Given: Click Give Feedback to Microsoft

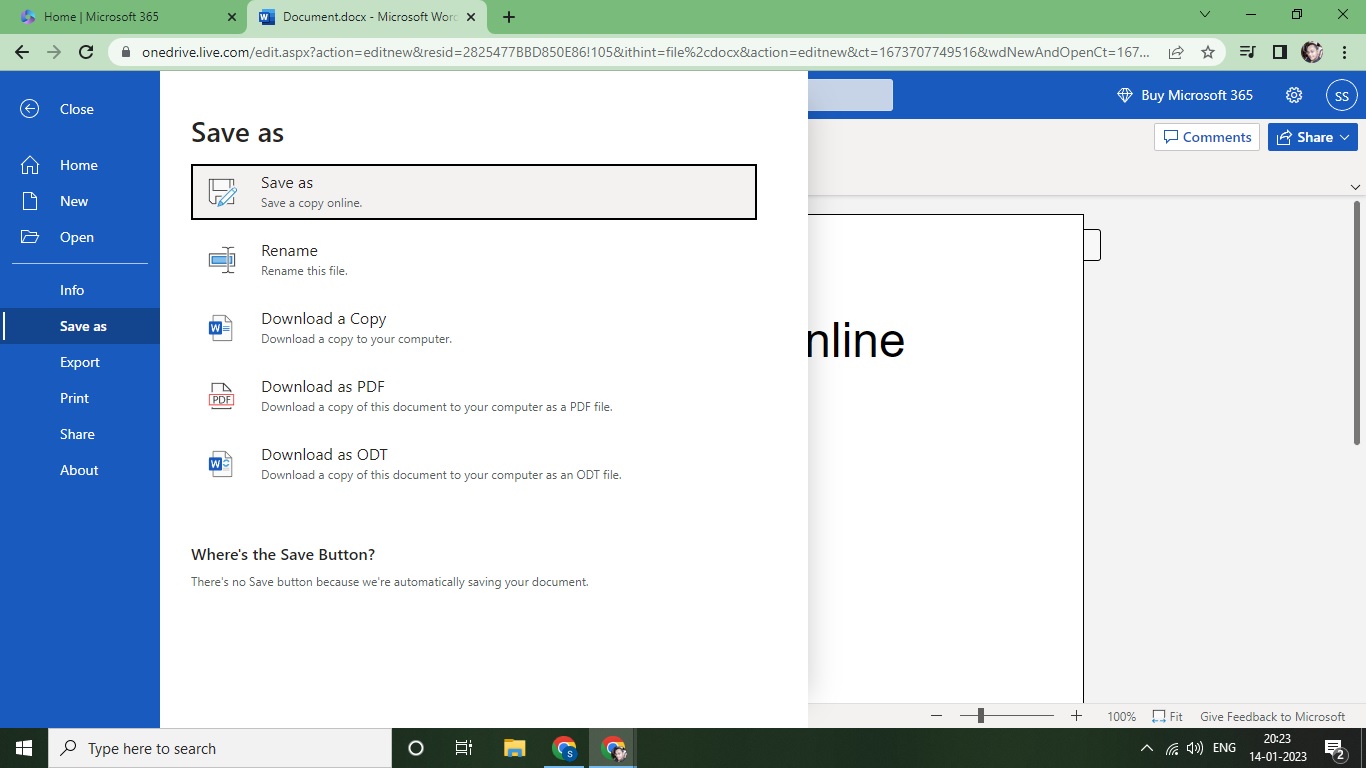Looking at the screenshot, I should pyautogui.click(x=1272, y=717).
